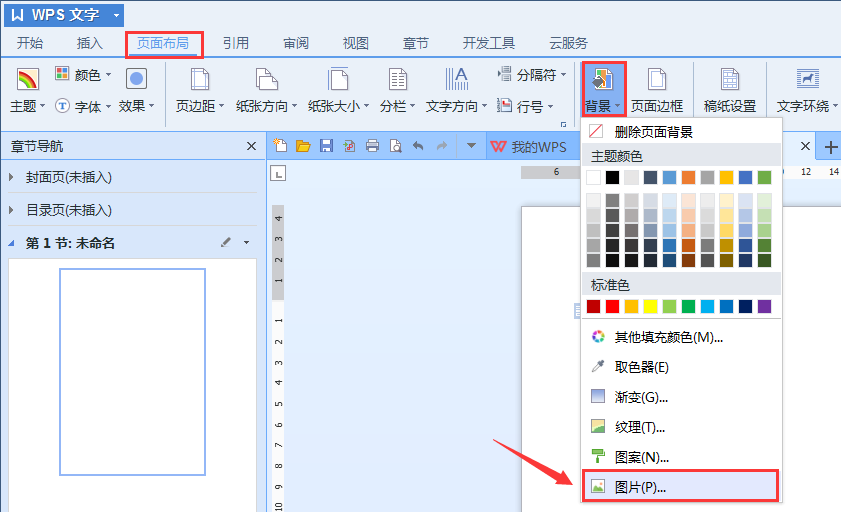Viewport: 841px width, 512px height.
Task: Open the 主题 (Theme) gallery
Action: [27, 91]
